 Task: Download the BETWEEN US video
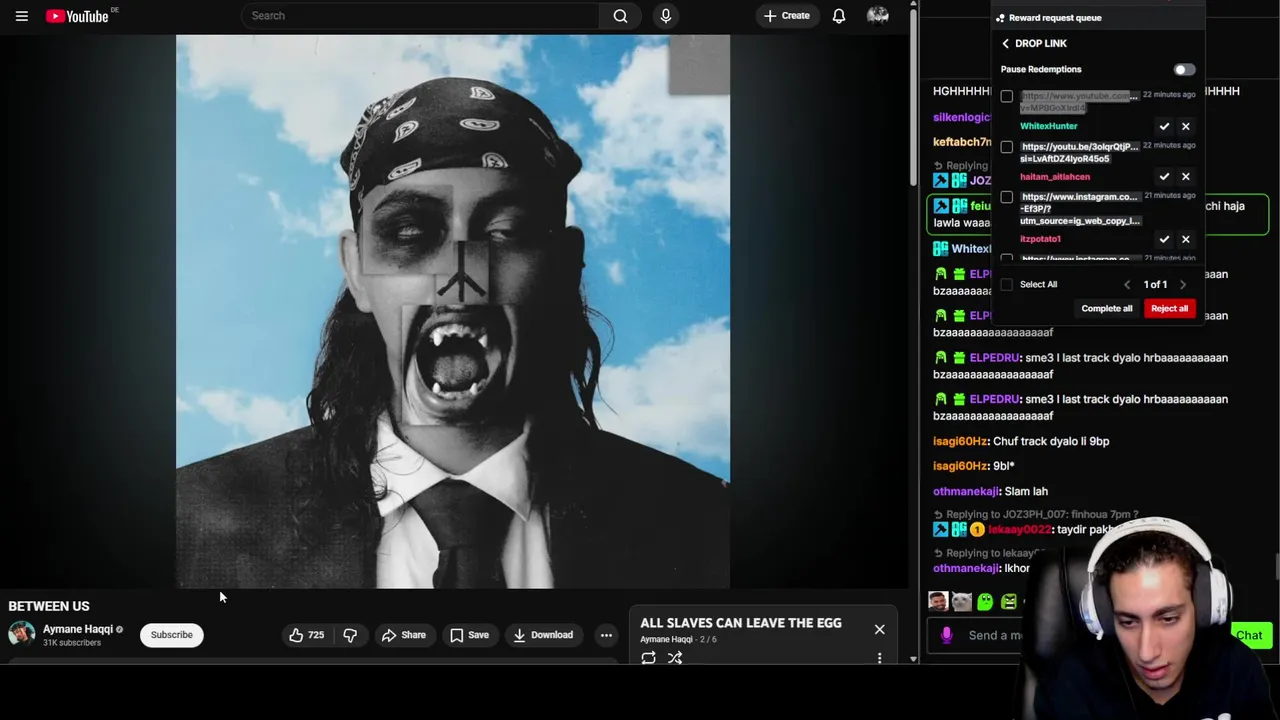tap(543, 635)
